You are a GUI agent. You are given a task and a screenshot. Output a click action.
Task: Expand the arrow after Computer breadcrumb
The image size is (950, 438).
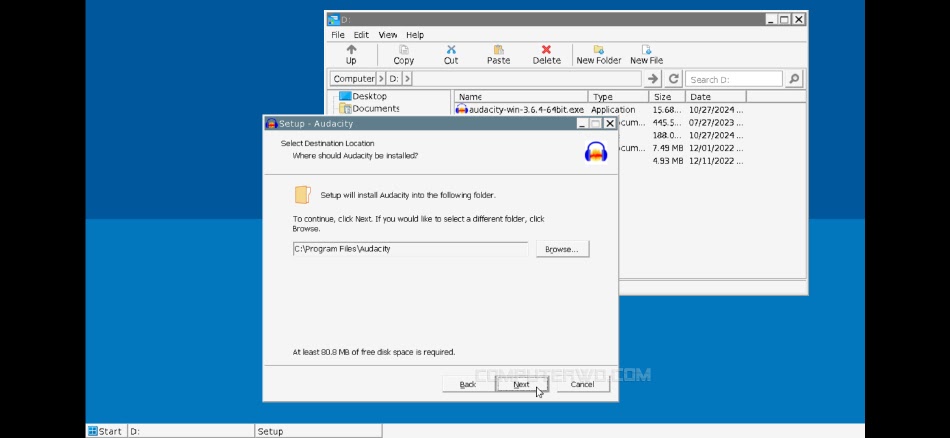[x=381, y=79]
